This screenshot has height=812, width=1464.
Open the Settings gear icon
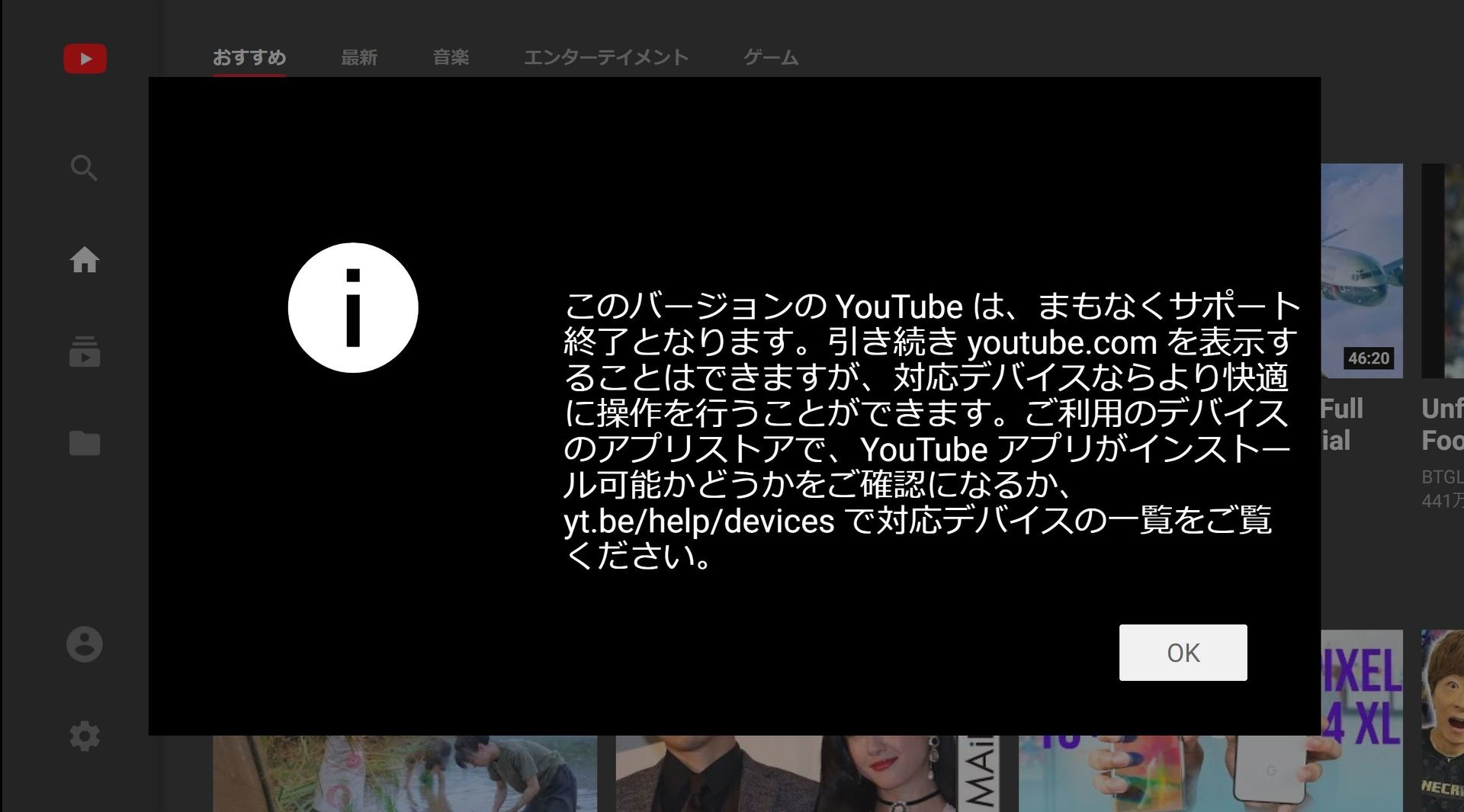pyautogui.click(x=85, y=736)
